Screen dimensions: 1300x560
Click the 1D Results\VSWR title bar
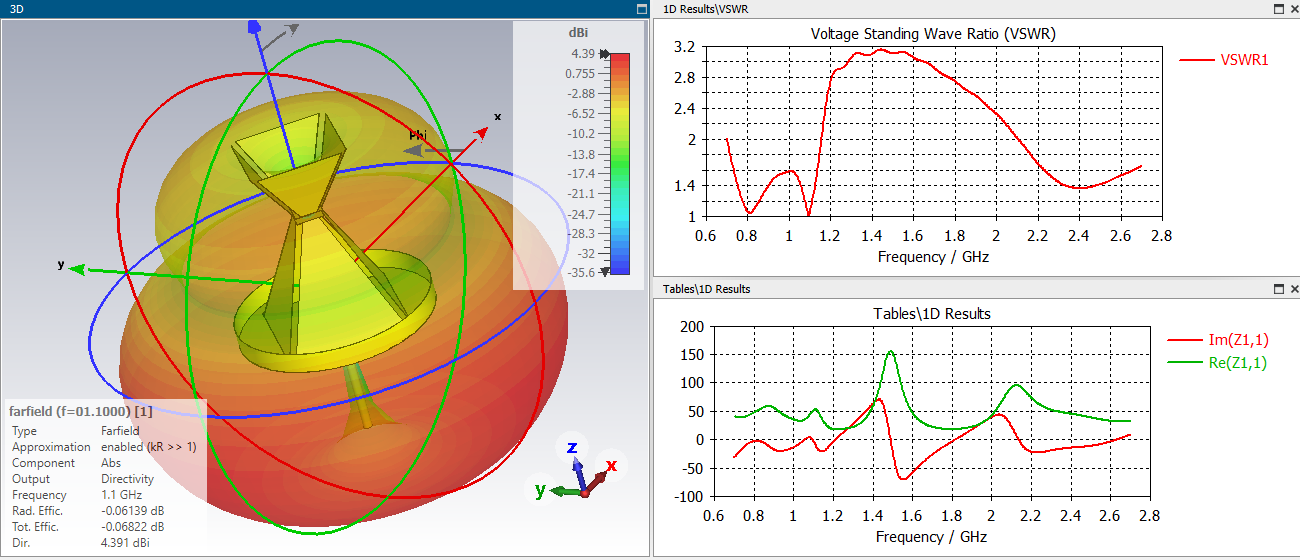coord(960,9)
